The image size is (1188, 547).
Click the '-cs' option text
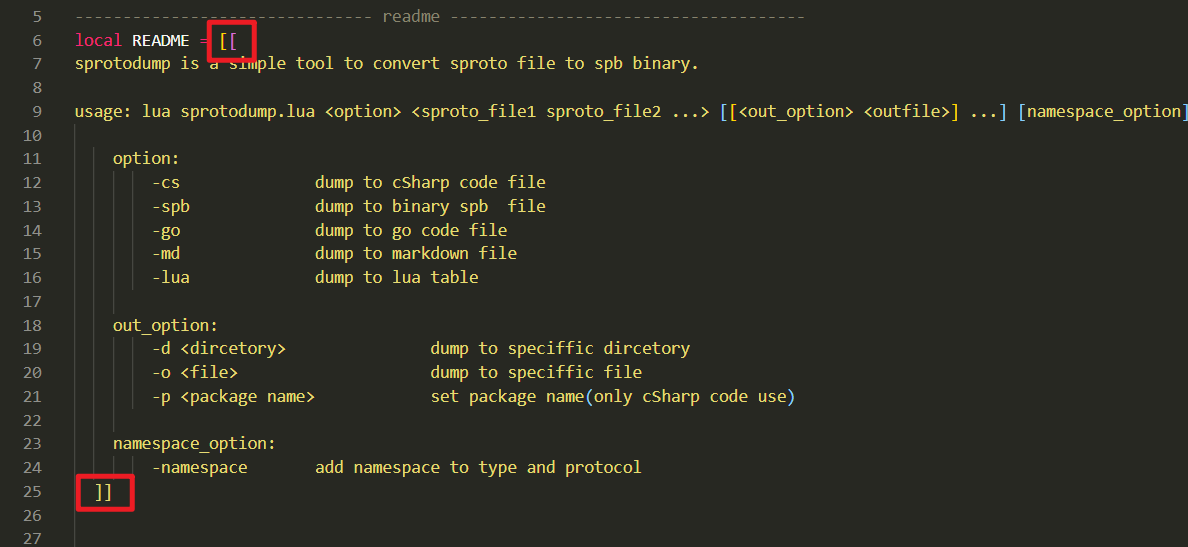click(166, 183)
